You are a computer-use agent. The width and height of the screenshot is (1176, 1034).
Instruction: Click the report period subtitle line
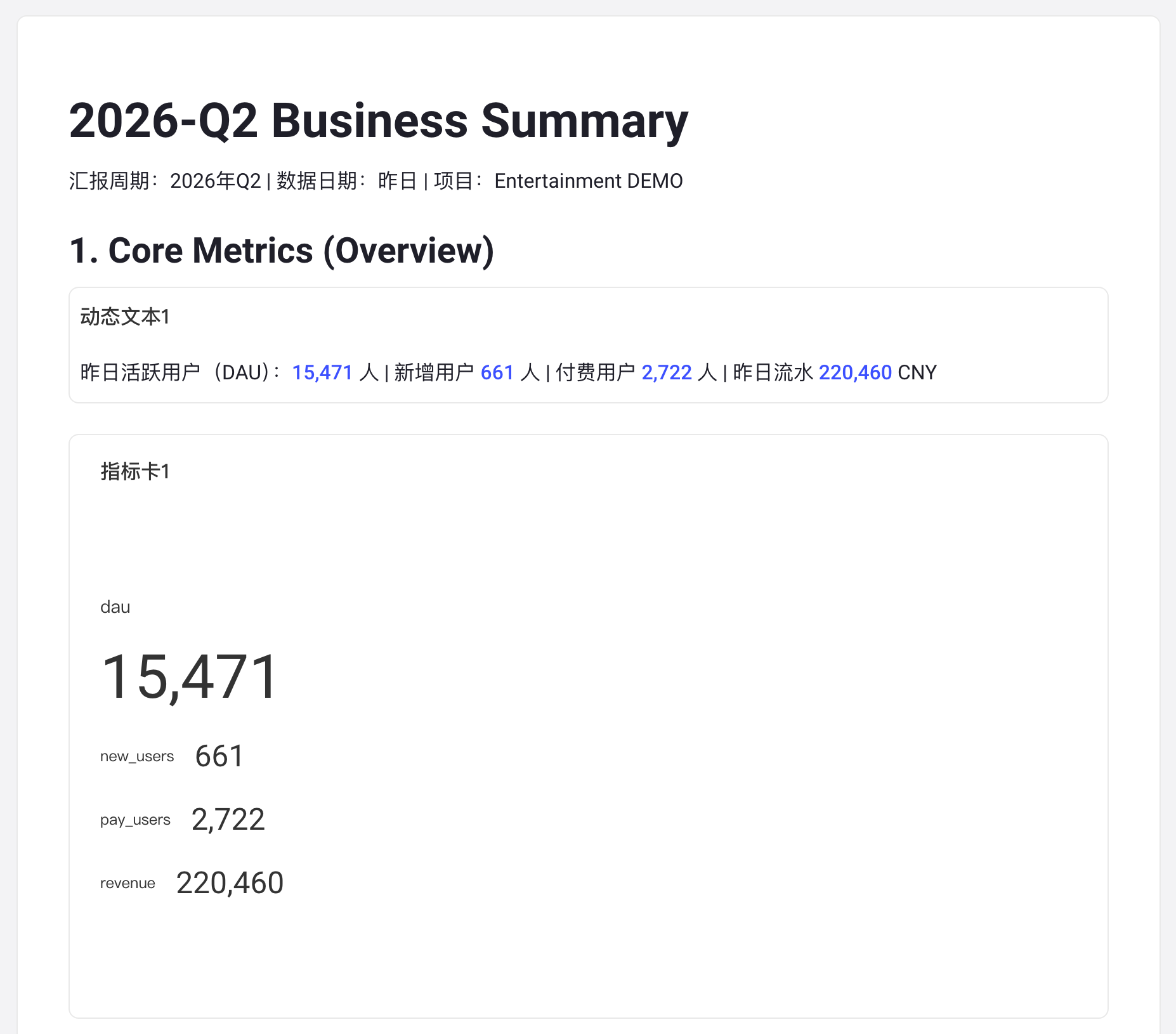pyautogui.click(x=376, y=181)
